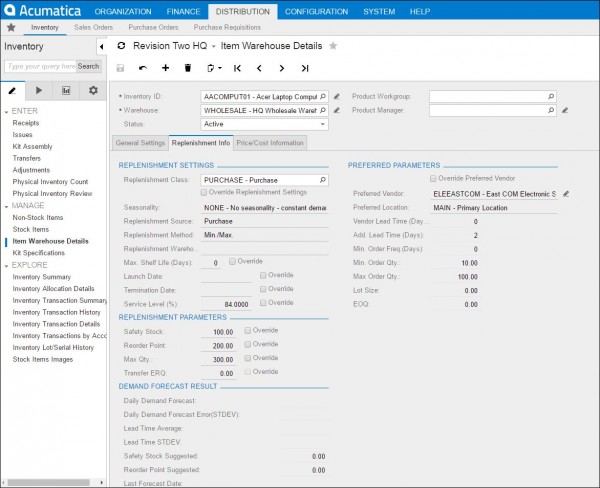
Task: Open the clipboard toolbar dropdown
Action: (x=212, y=68)
